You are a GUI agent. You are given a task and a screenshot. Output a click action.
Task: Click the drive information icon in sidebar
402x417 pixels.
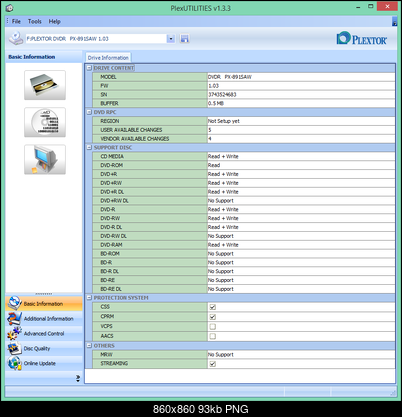[45, 85]
